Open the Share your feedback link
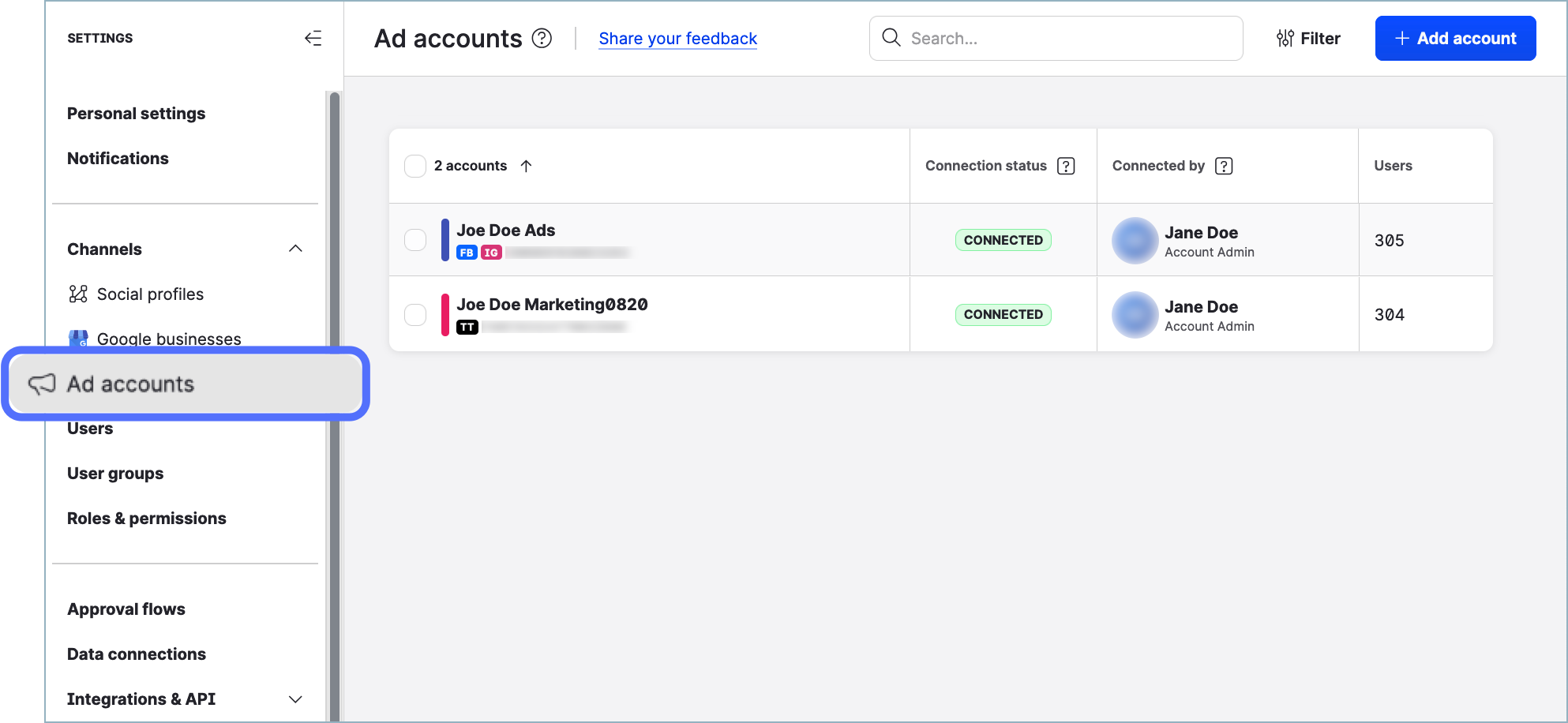The height and width of the screenshot is (723, 1568). click(677, 38)
